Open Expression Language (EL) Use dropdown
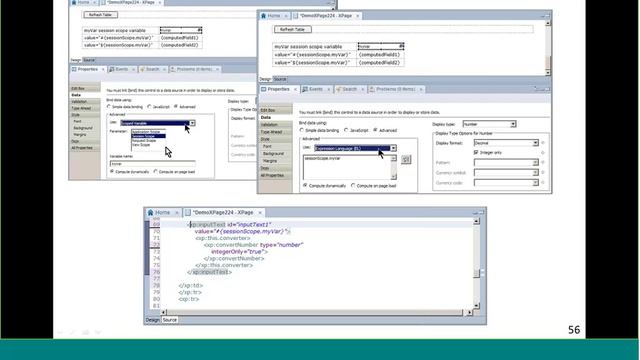Image resolution: width=640 pixels, height=360 pixels. click(x=393, y=148)
